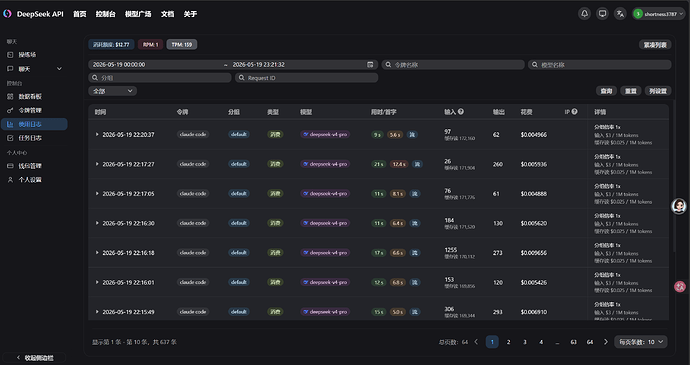Screen dimensions: 690x365
Task: Open 控制台 in the top navigation
Action: click(x=106, y=14)
